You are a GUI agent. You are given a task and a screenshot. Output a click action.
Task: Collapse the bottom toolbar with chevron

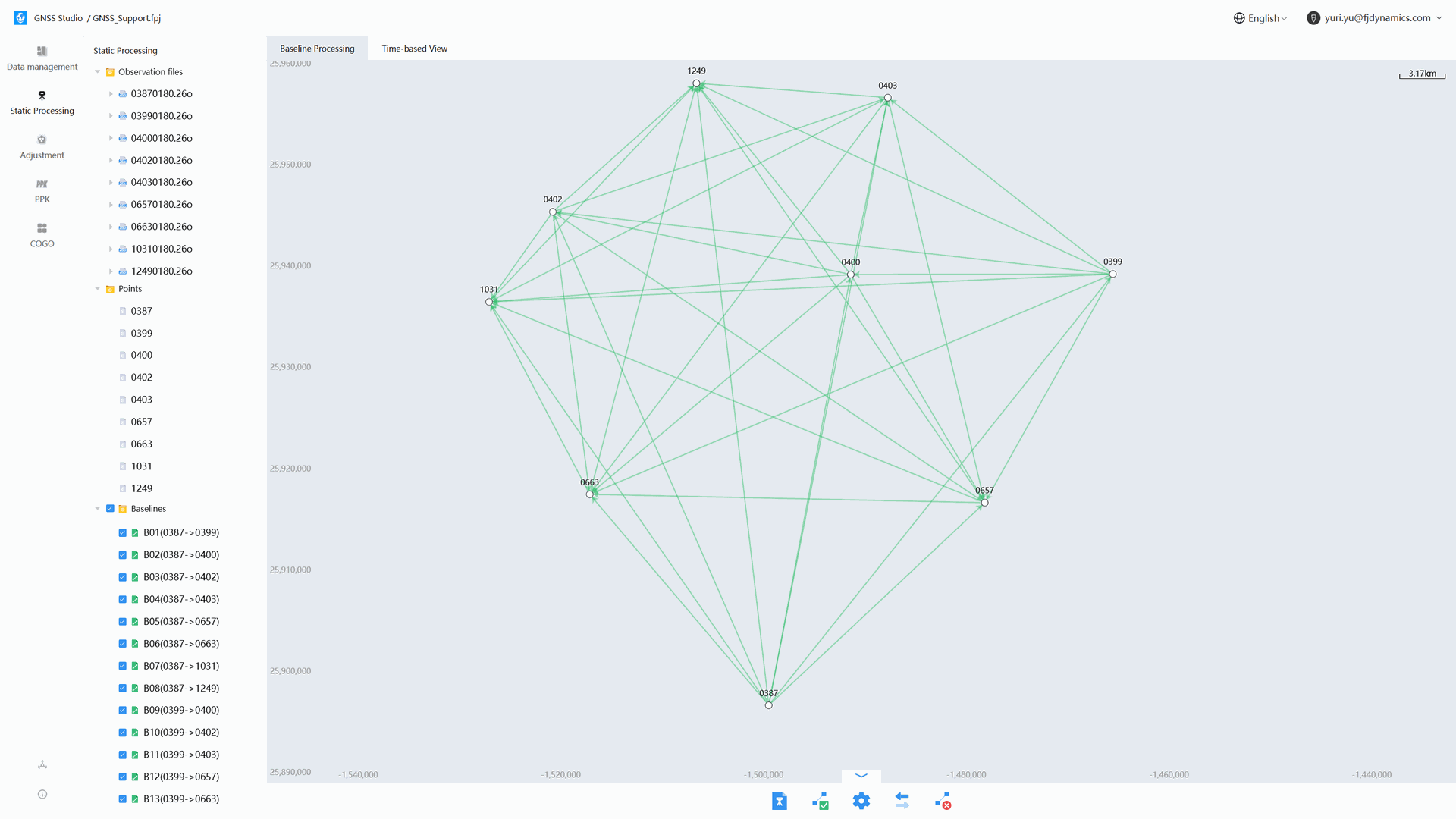pyautogui.click(x=861, y=776)
